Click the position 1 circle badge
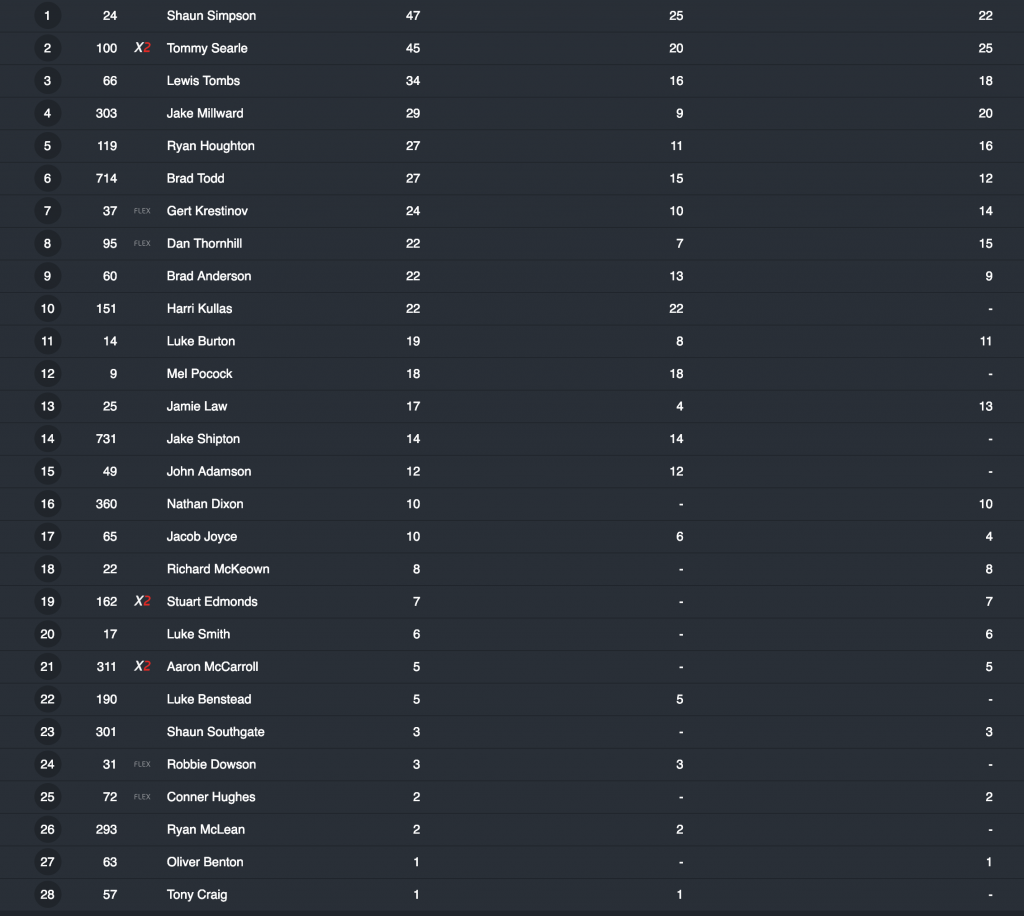This screenshot has height=916, width=1024. click(47, 16)
